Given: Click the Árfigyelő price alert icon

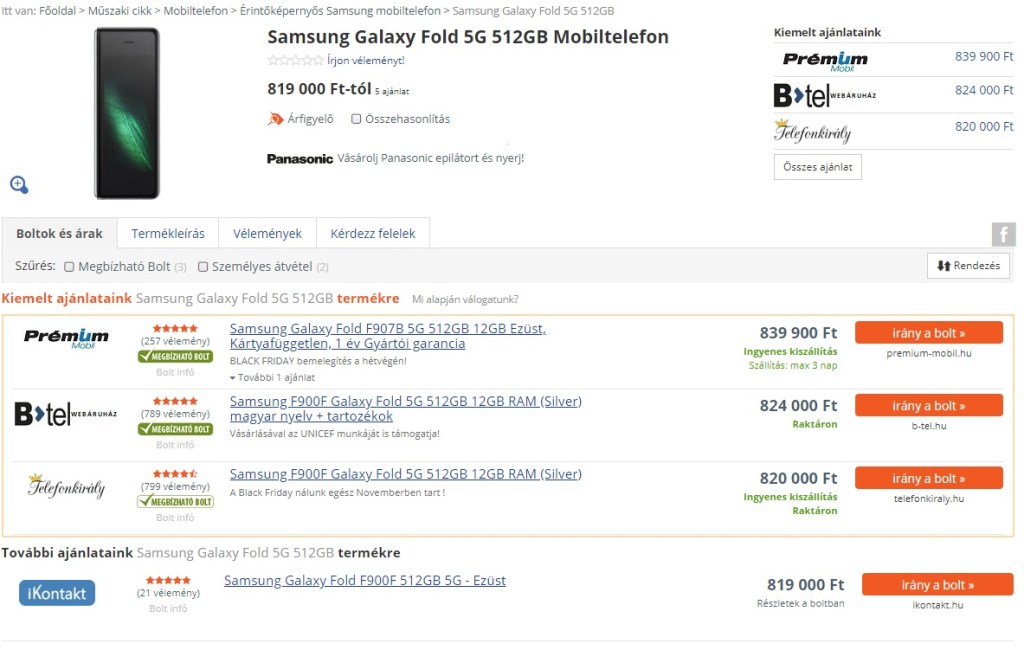Looking at the screenshot, I should pyautogui.click(x=276, y=119).
